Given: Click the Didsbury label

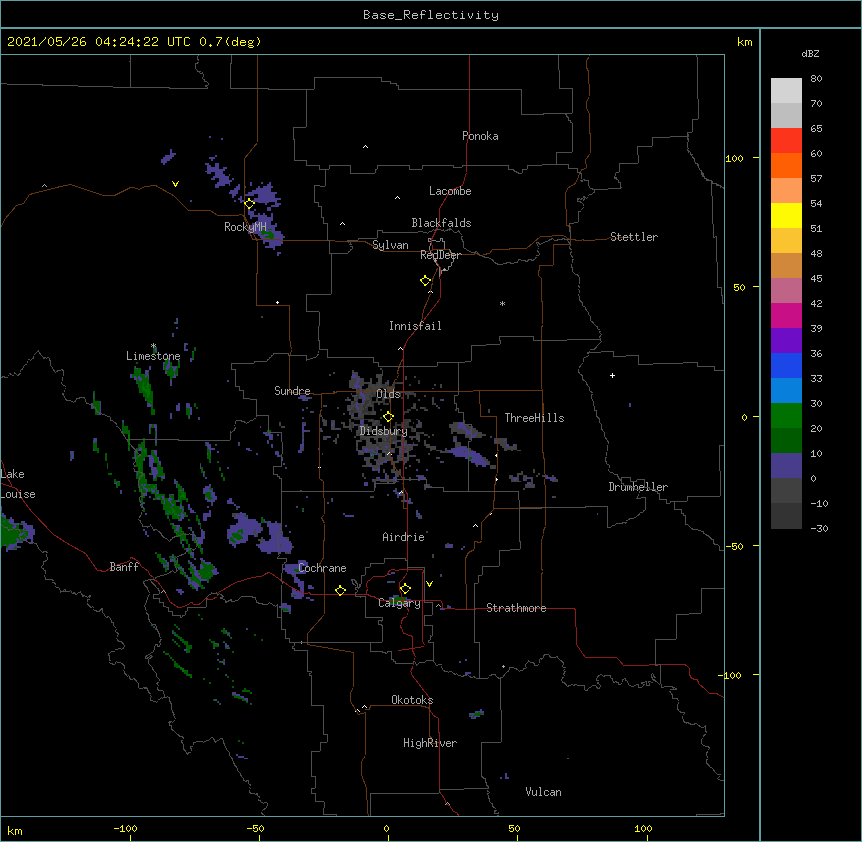Looking at the screenshot, I should pos(384,431).
